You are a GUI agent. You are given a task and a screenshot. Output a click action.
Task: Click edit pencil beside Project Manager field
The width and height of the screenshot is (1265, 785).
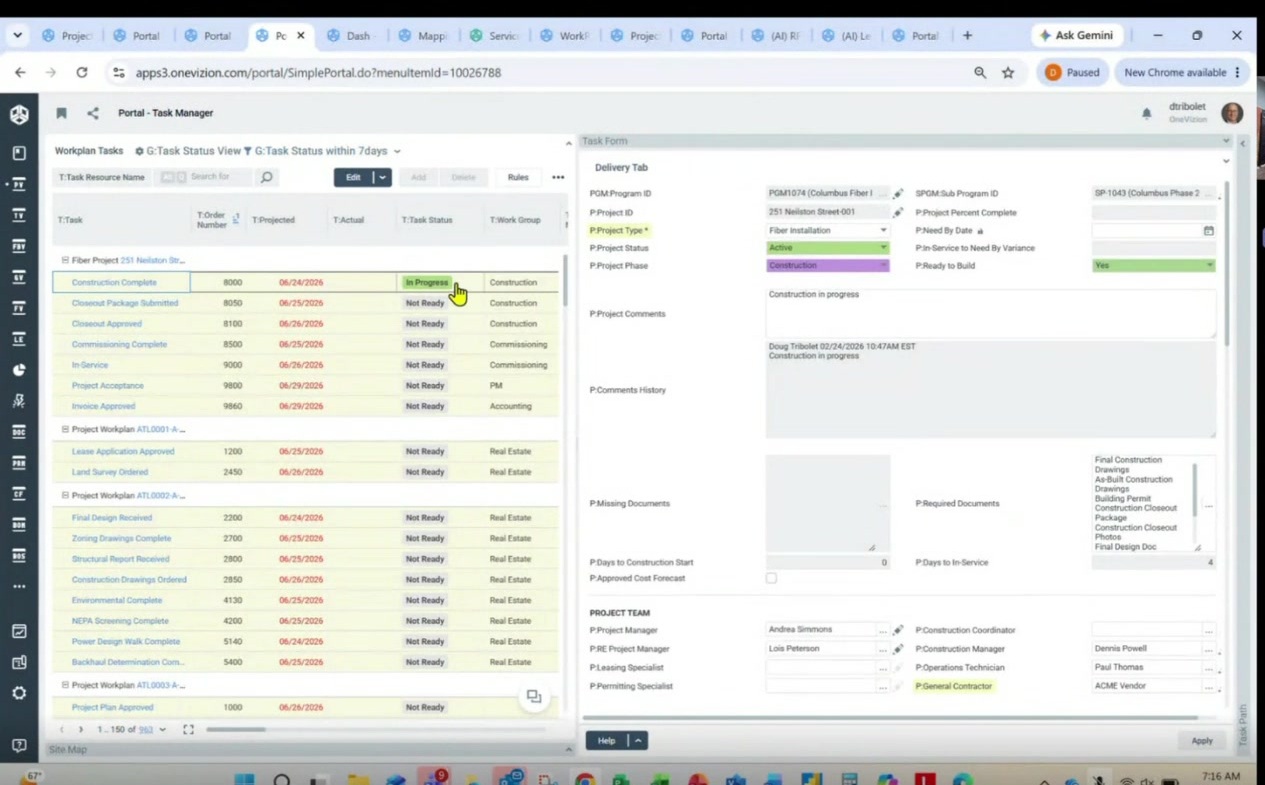tap(898, 630)
